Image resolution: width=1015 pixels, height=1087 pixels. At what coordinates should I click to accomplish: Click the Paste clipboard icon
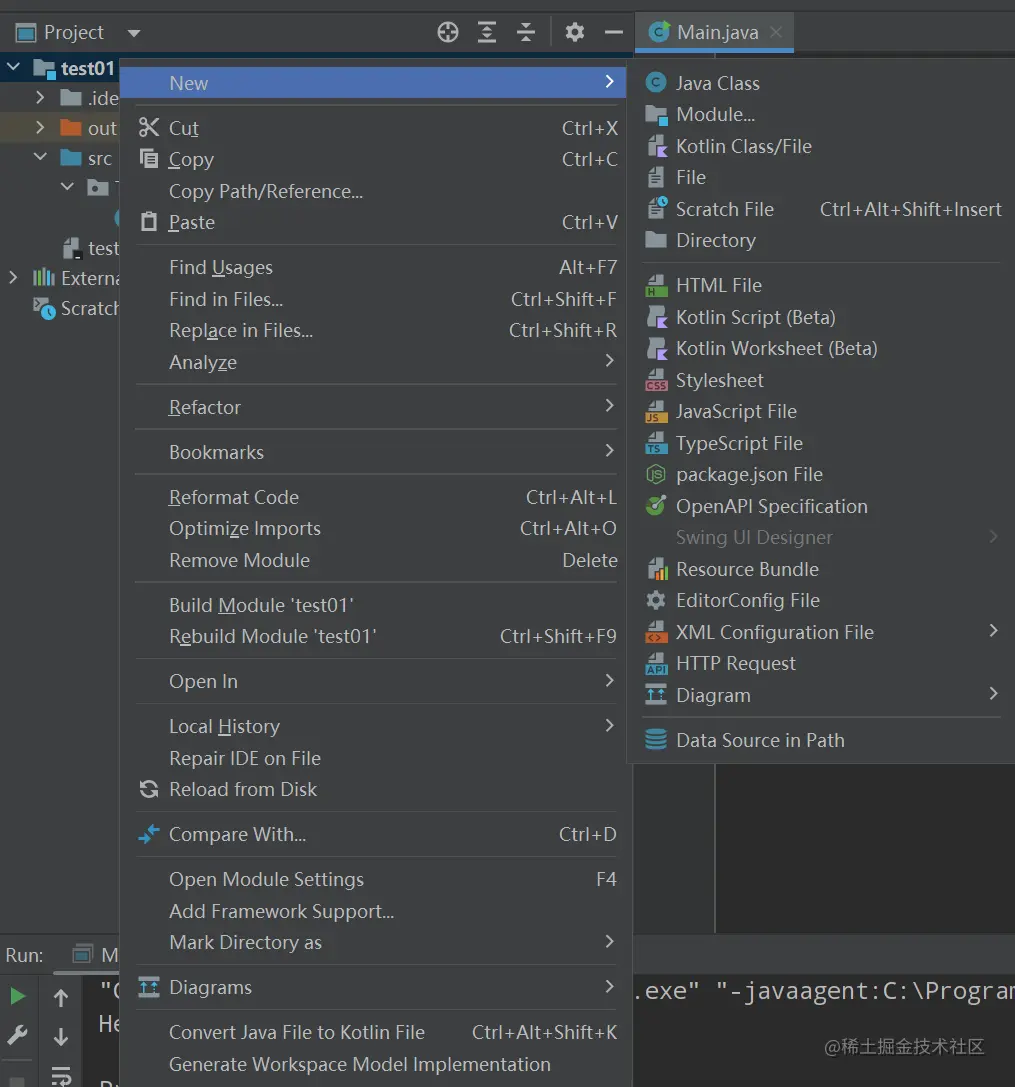148,222
